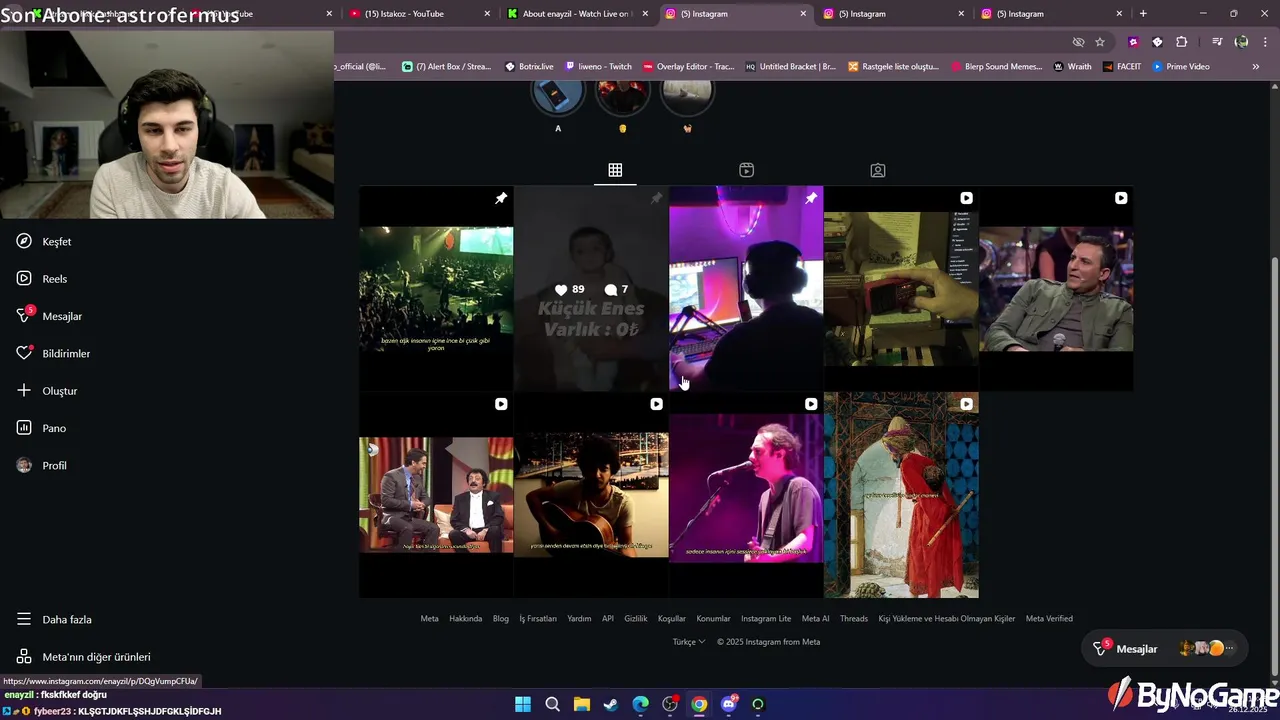Bookmark this page with the star icon
The width and height of the screenshot is (1280, 720).
1100,42
